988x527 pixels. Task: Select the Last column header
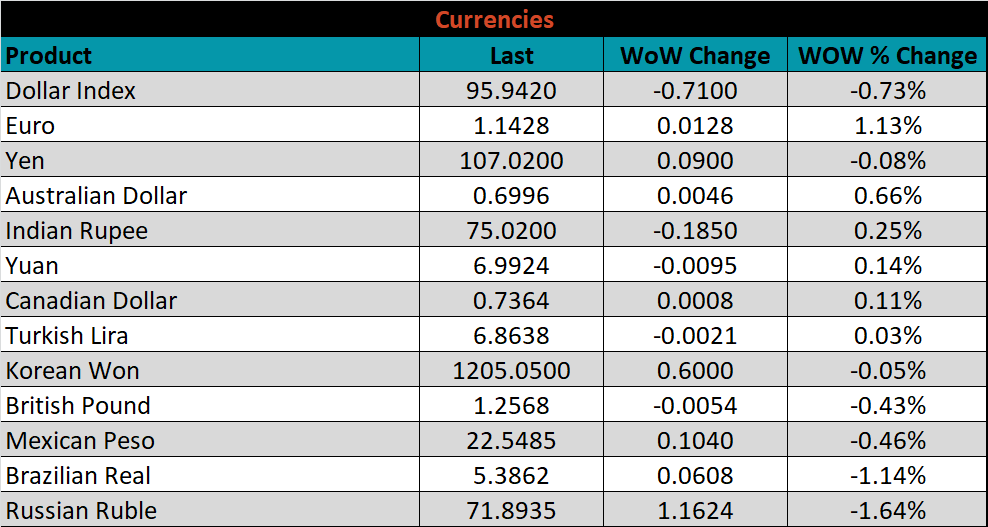[511, 56]
